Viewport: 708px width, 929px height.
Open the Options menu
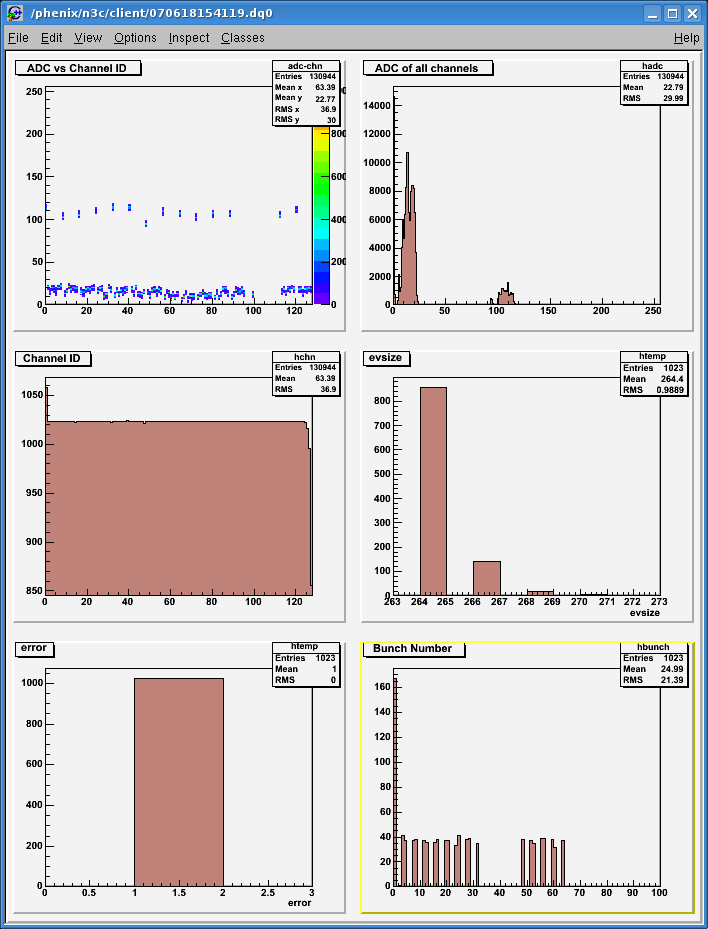135,38
